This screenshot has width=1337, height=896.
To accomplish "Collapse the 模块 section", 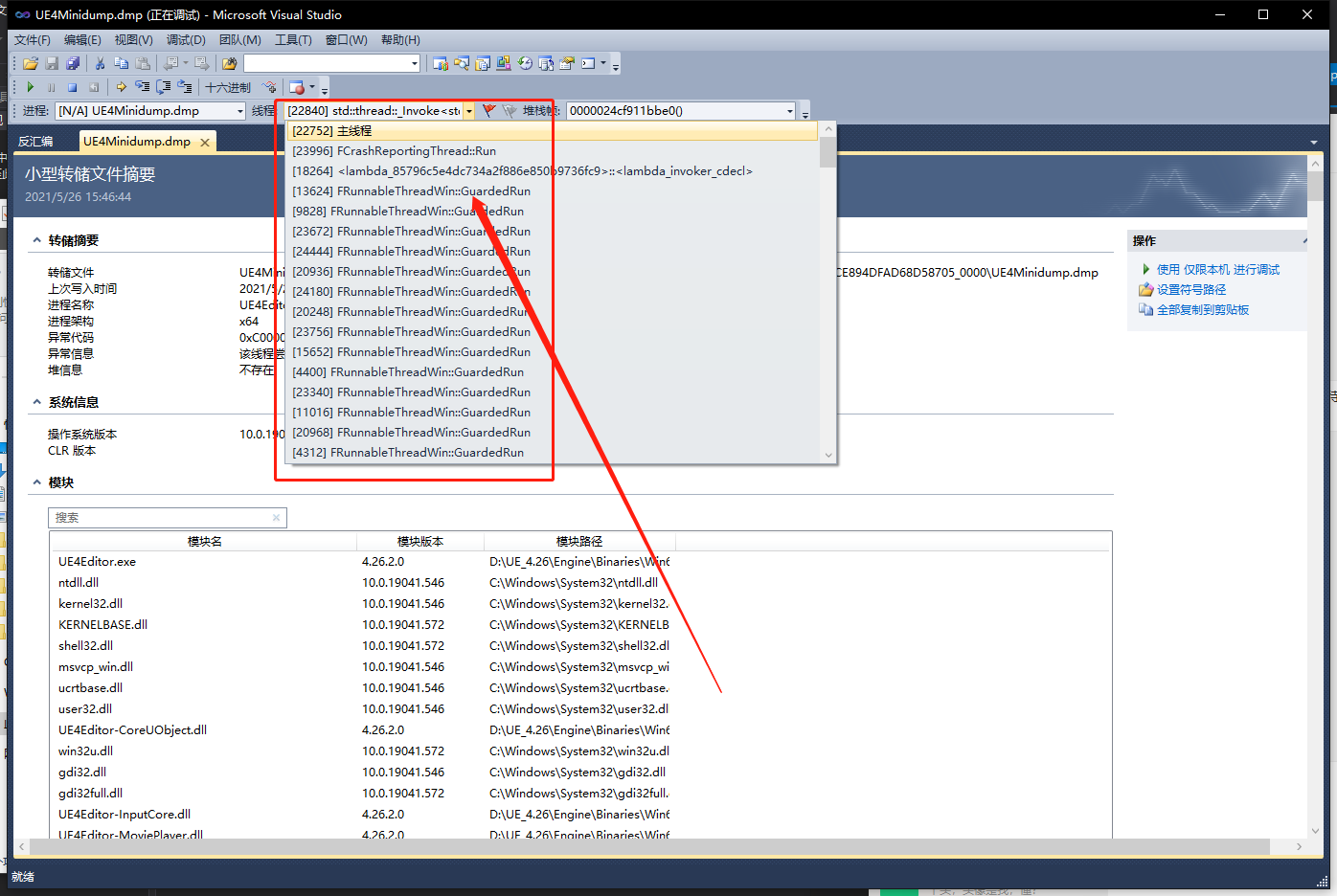I will (x=37, y=482).
